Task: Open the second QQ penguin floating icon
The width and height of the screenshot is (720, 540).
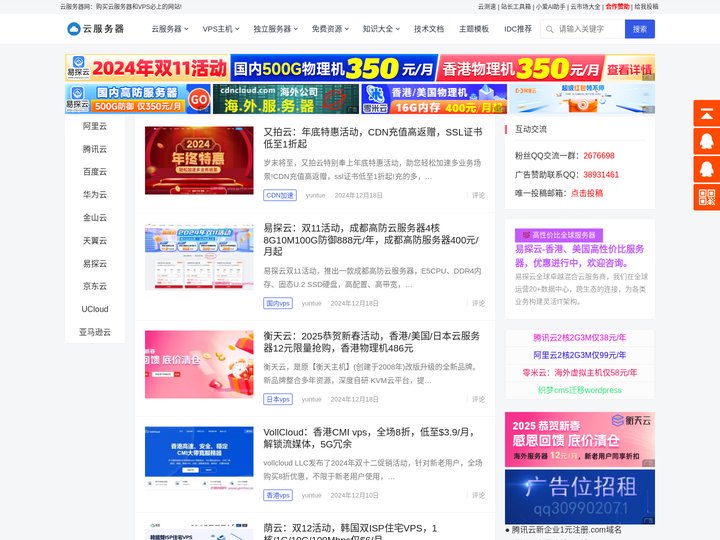Action: pyautogui.click(x=707, y=169)
